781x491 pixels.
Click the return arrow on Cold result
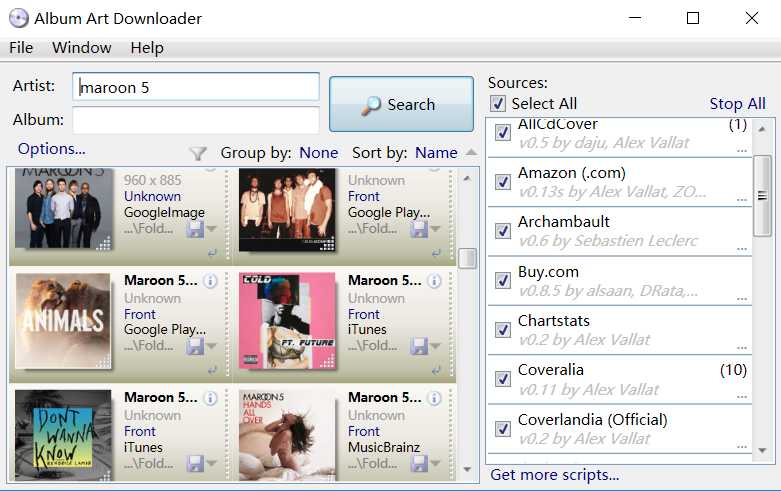point(436,370)
